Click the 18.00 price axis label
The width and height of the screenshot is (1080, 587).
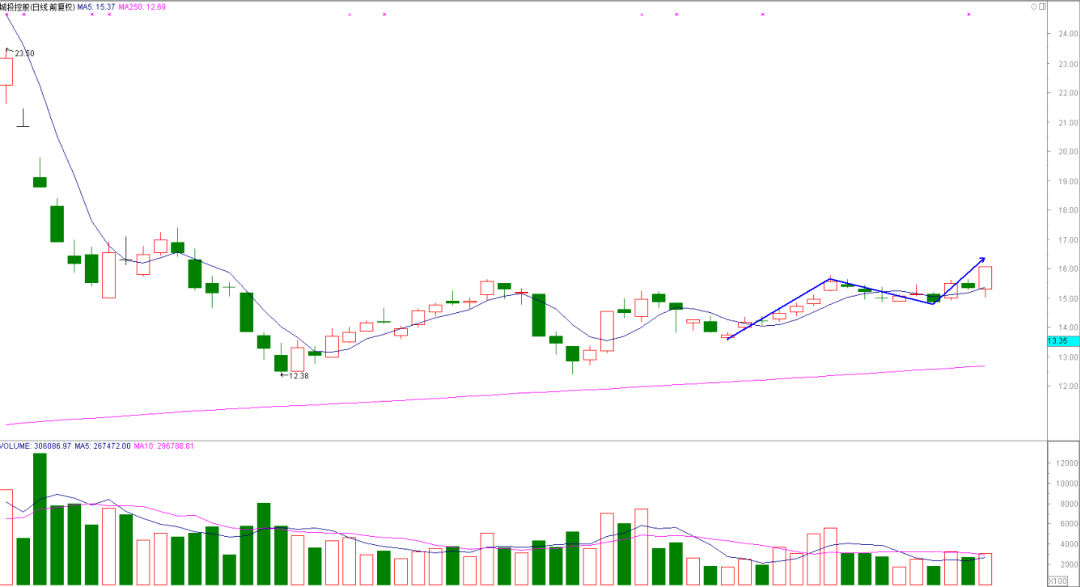click(x=1068, y=211)
